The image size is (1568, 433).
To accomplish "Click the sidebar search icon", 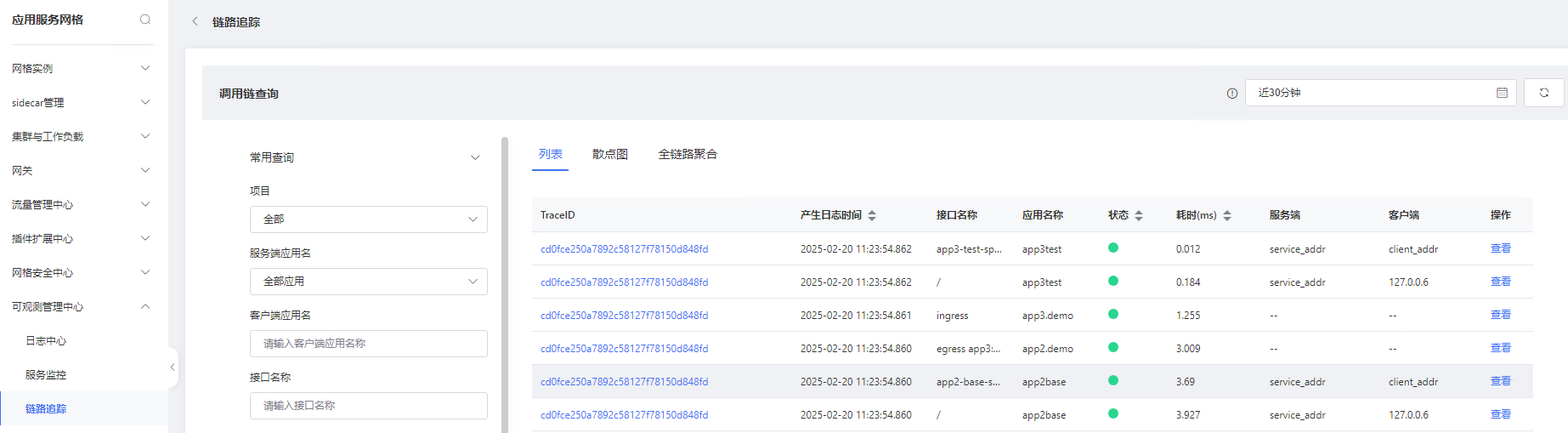I will point(145,20).
